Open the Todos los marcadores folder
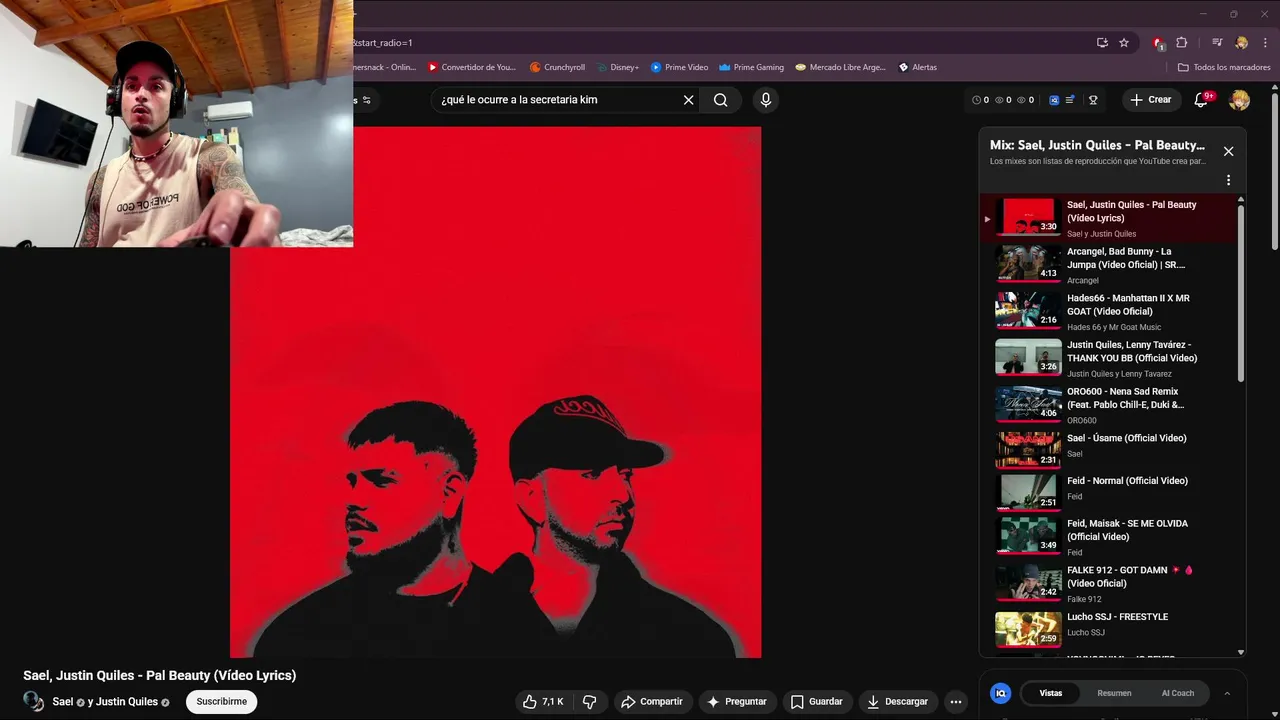 pos(1224,67)
